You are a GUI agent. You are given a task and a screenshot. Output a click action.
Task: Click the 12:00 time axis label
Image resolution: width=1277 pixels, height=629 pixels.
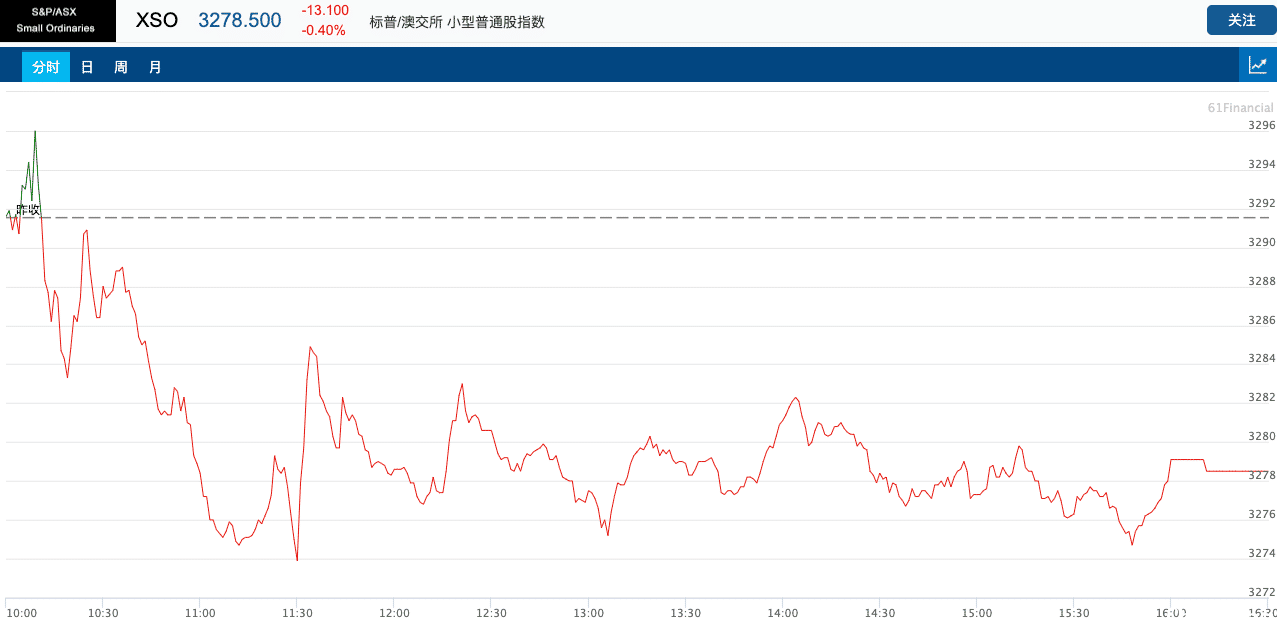click(394, 613)
